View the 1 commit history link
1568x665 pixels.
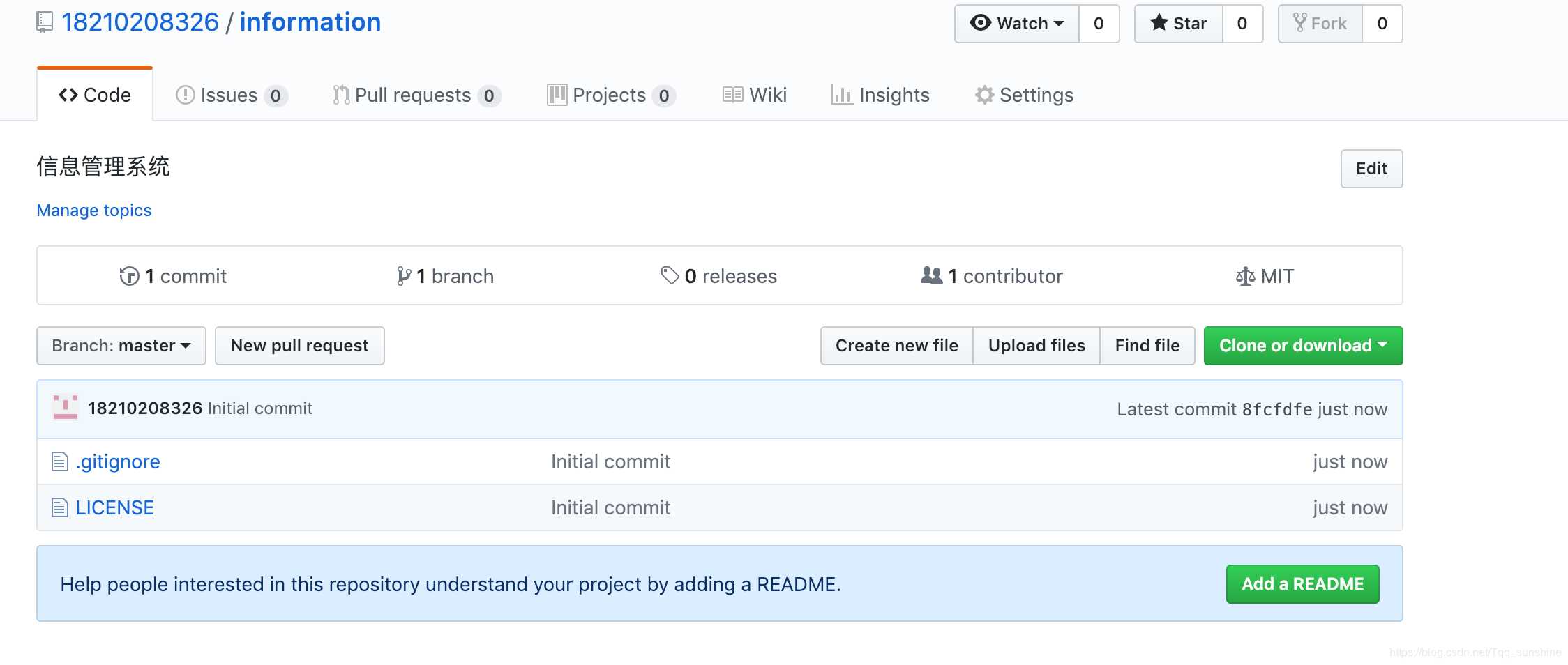click(x=173, y=276)
